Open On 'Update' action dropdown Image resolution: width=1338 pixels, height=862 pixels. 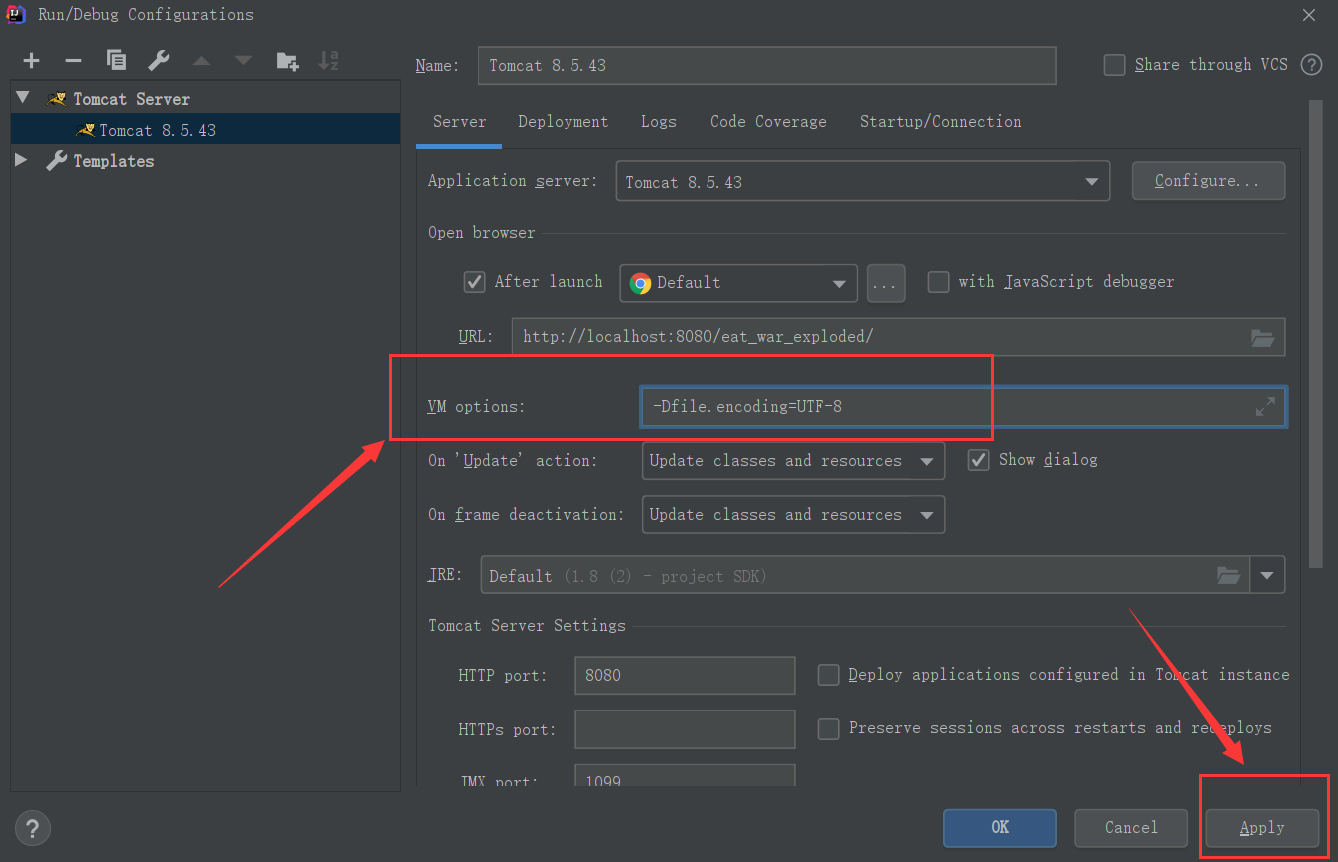[926, 461]
